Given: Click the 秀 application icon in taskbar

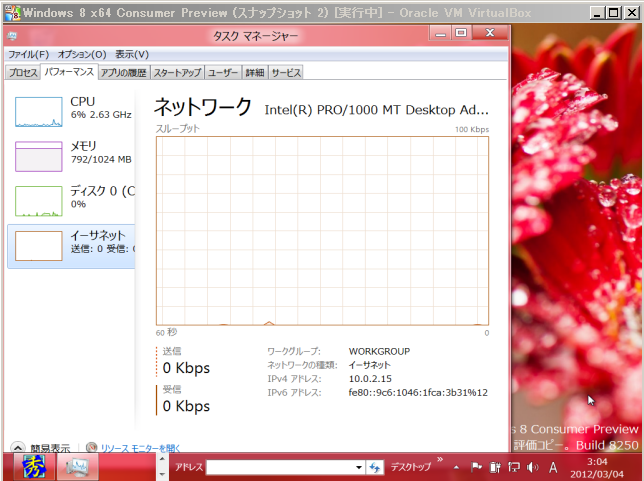Looking at the screenshot, I should (33, 467).
